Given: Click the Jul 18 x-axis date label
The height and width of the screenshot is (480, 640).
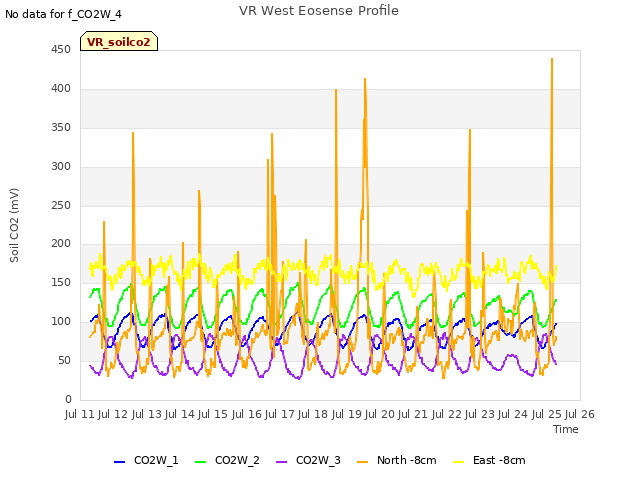Looking at the screenshot, I should coord(313,414).
